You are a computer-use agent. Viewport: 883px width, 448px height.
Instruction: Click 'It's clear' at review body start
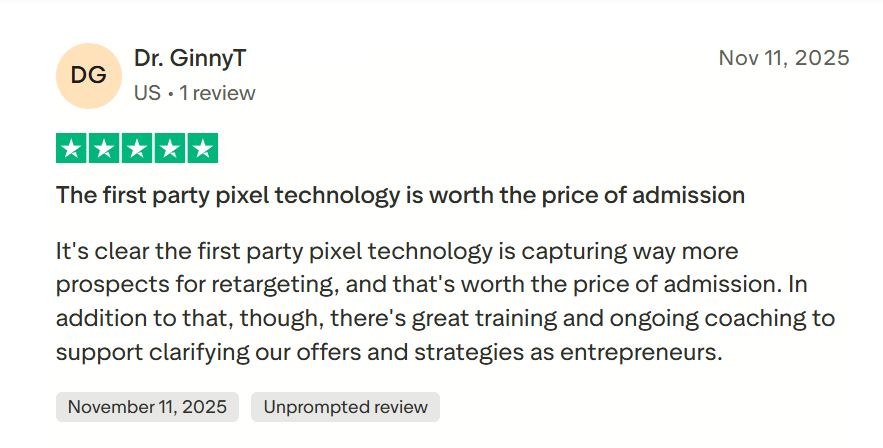point(100,250)
